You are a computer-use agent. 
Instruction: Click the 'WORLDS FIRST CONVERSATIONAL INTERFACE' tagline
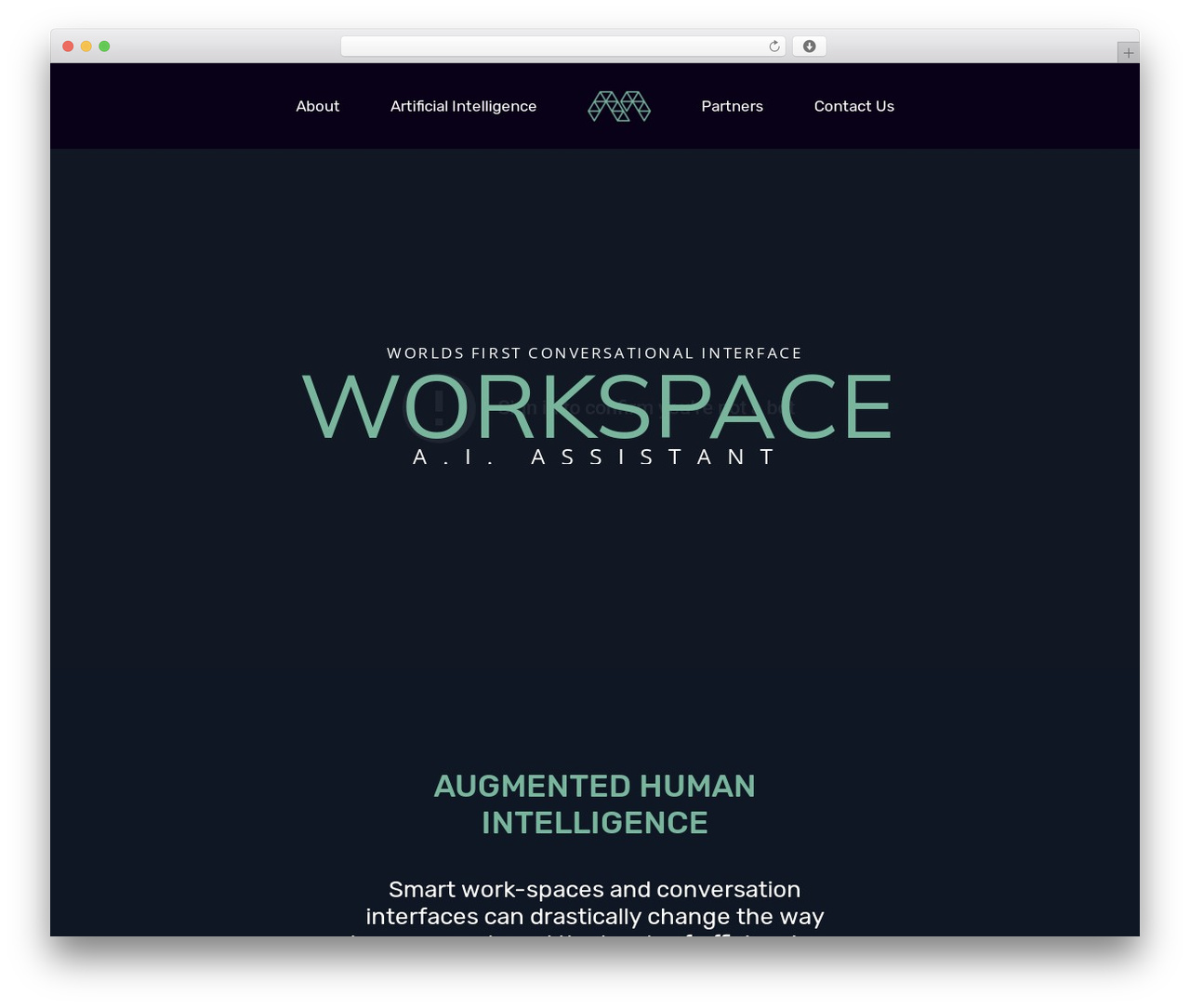click(x=594, y=353)
